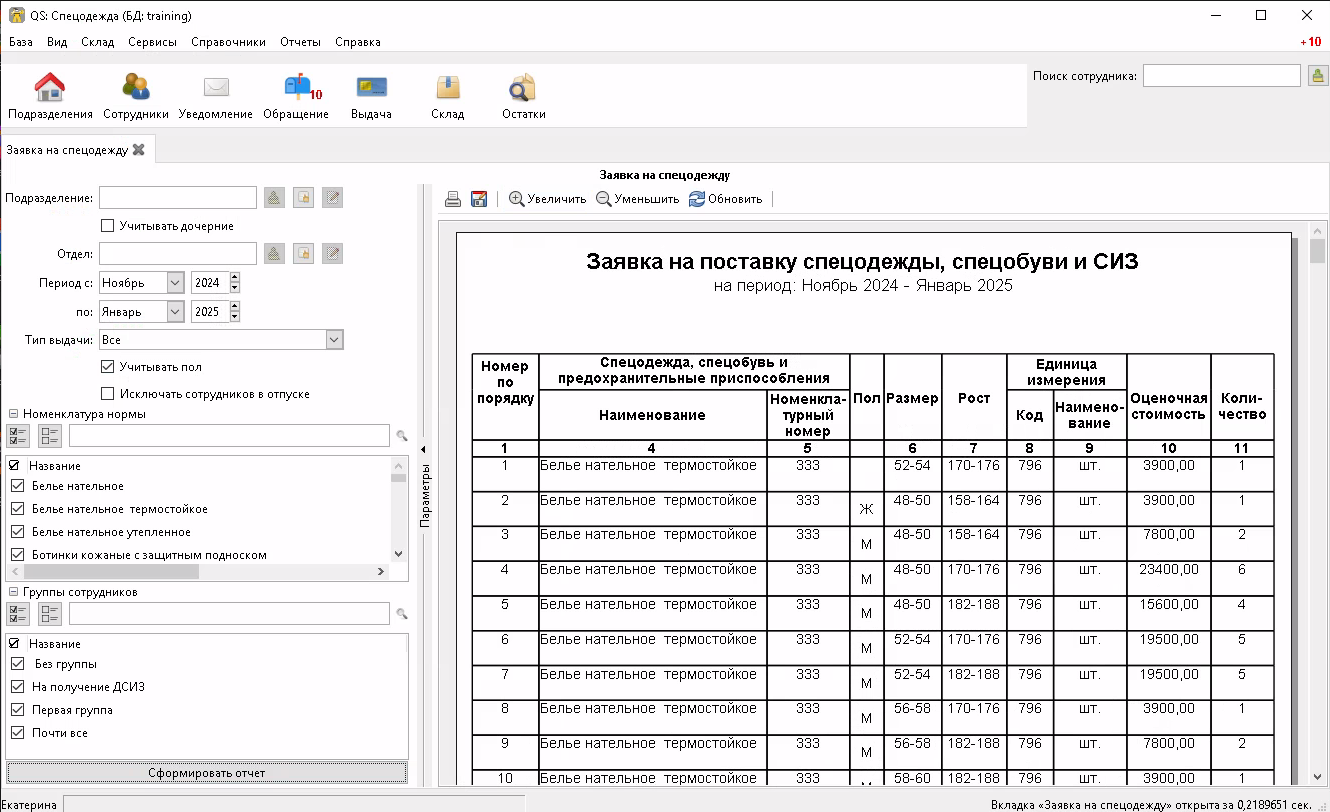Open Остатки from the toolbar
The image size is (1330, 812).
pyautogui.click(x=523, y=97)
